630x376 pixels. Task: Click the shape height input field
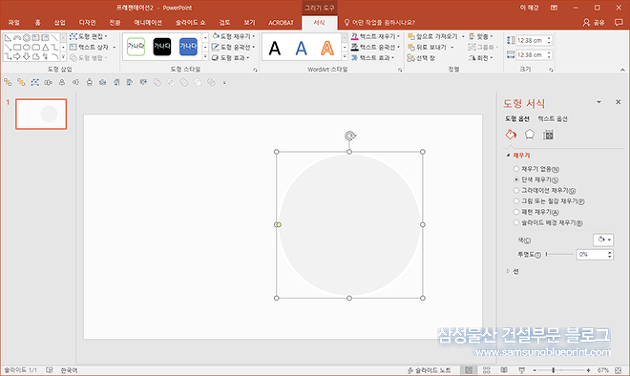click(x=530, y=41)
